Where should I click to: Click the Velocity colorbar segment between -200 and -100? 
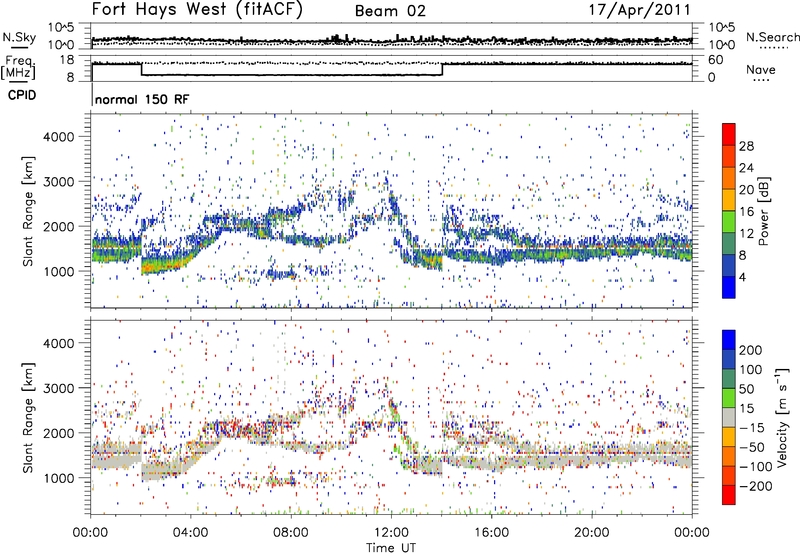pyautogui.click(x=729, y=475)
